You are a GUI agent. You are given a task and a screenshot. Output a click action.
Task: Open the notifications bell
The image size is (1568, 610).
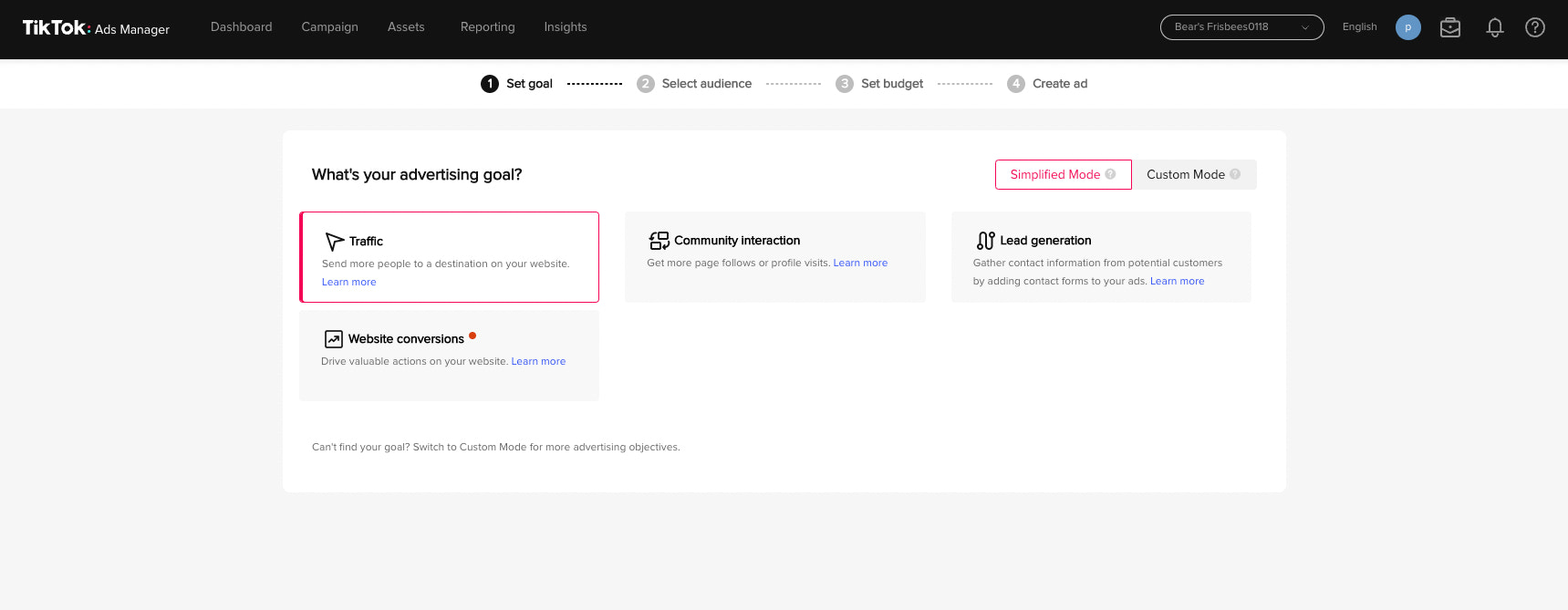pos(1494,27)
